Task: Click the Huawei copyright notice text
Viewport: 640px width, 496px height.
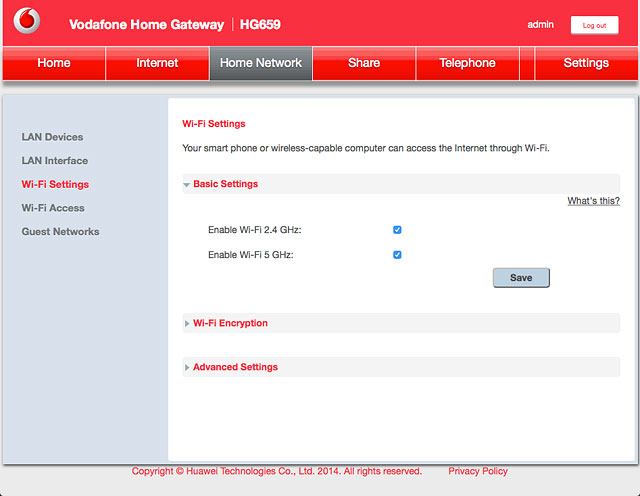Action: point(276,471)
